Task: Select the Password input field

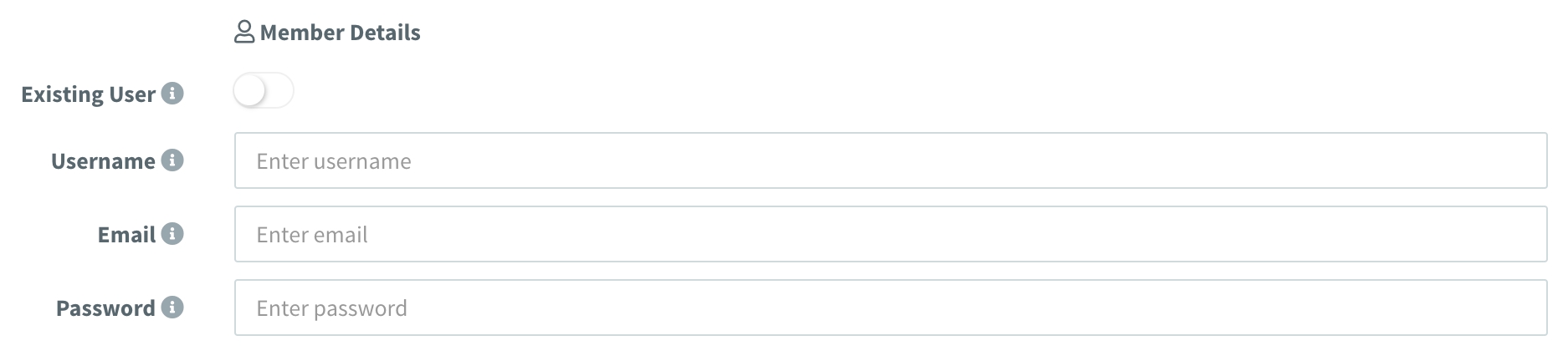Action: (890, 308)
